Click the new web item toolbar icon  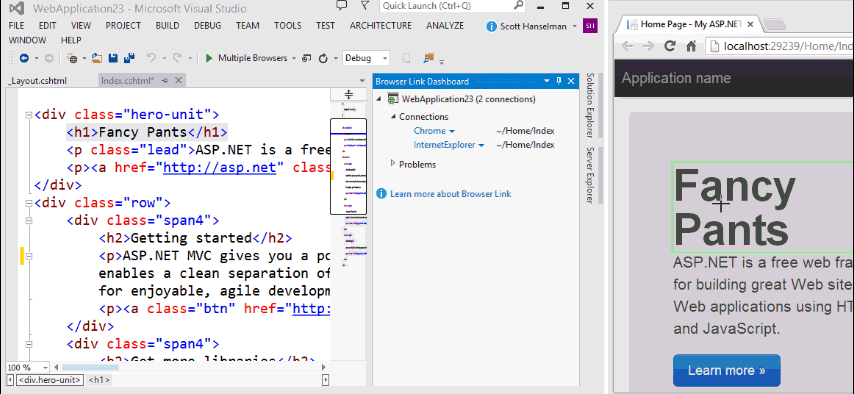click(72, 58)
